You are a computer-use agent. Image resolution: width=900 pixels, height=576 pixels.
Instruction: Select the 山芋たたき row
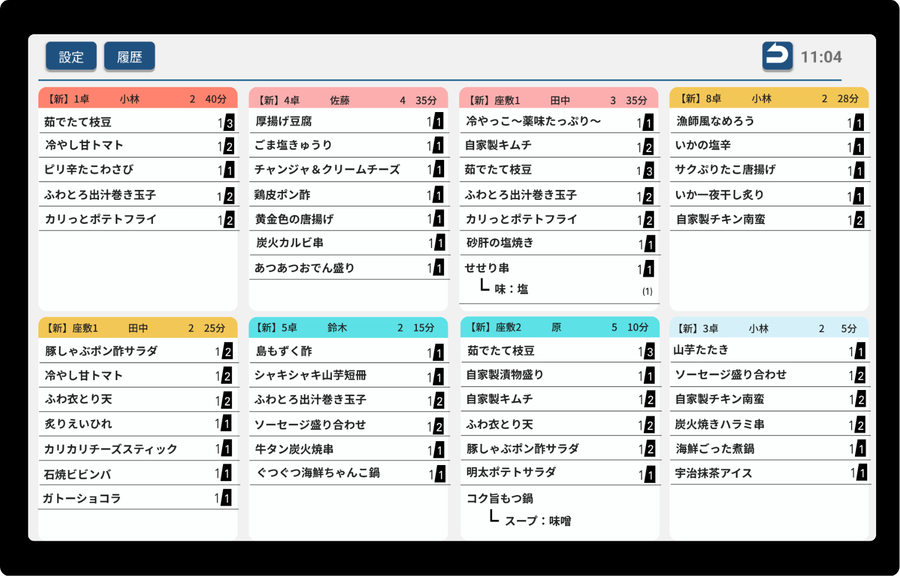[770, 351]
